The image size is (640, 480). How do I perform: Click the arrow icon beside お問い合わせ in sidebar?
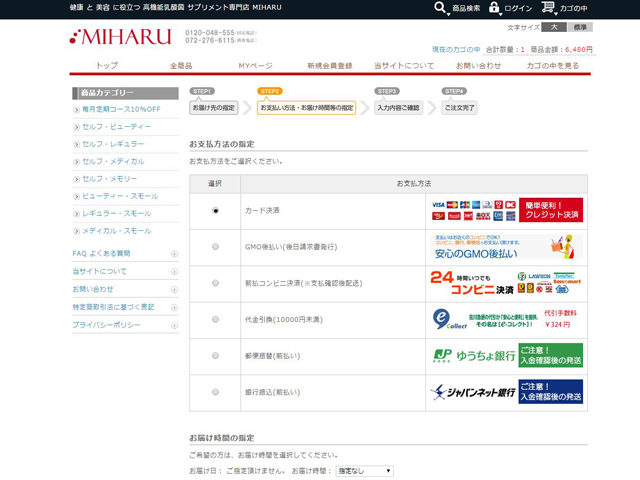click(174, 290)
